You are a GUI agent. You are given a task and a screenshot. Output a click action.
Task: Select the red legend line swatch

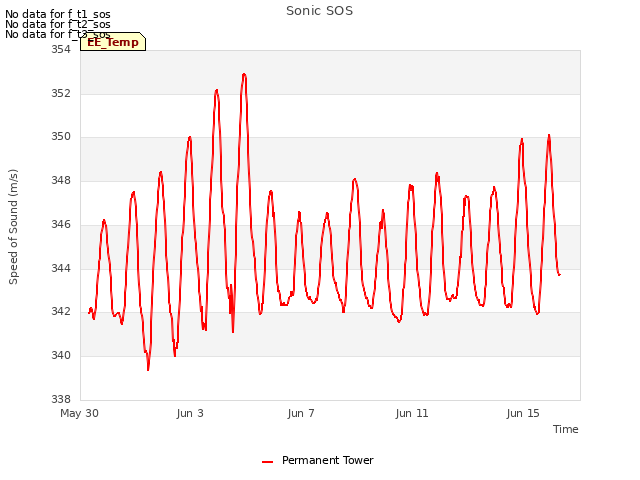pyautogui.click(x=267, y=462)
